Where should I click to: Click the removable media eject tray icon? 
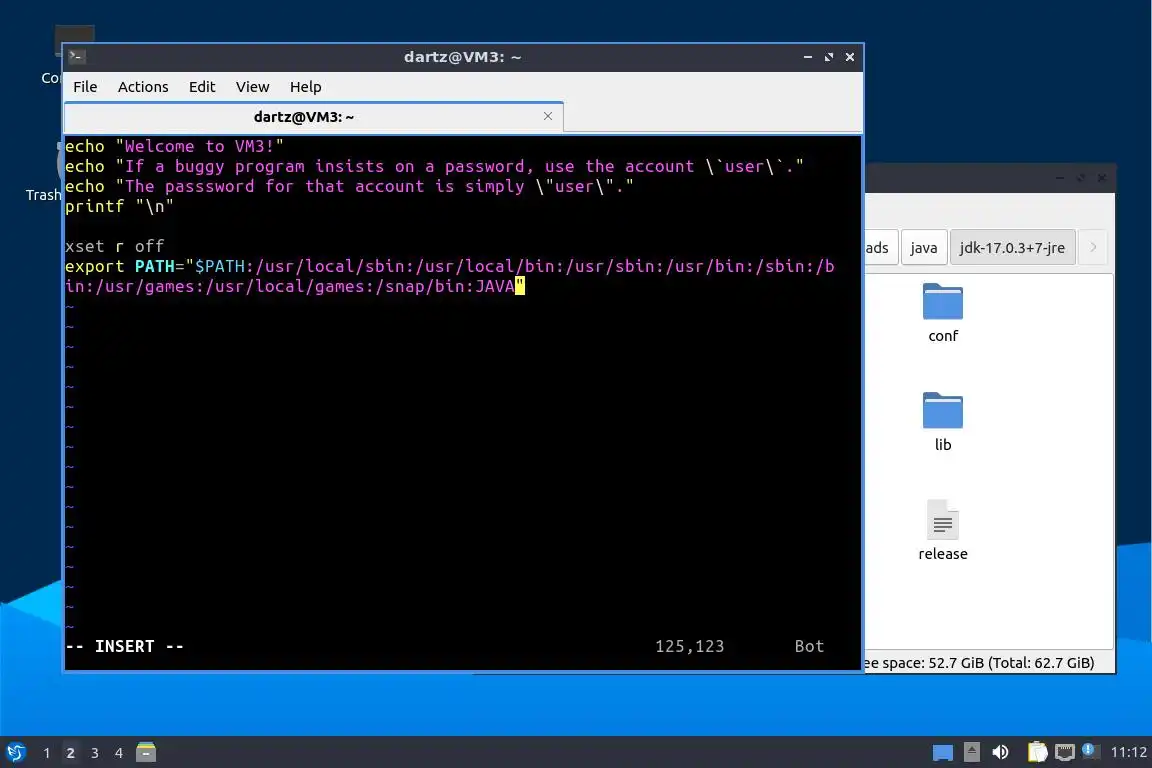pos(971,753)
